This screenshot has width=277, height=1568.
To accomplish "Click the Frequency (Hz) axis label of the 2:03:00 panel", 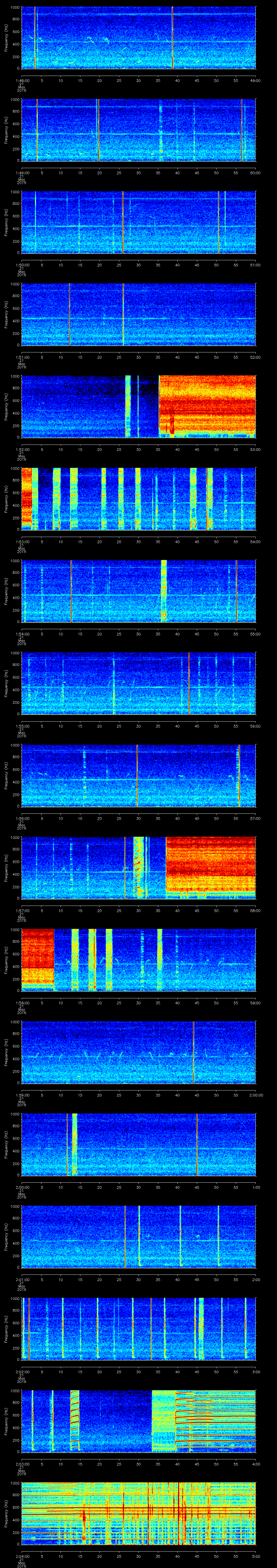I will click(x=6, y=1421).
